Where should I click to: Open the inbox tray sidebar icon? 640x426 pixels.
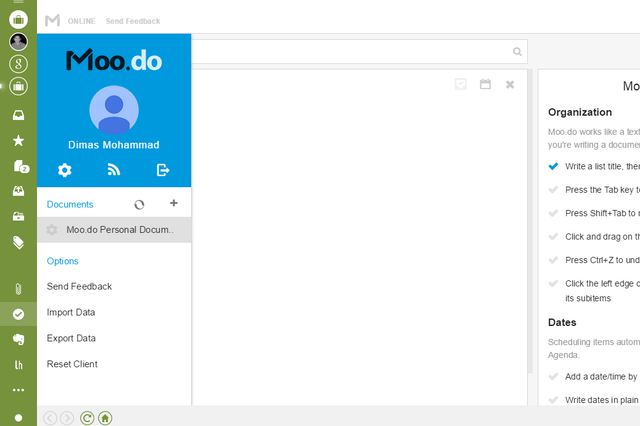pos(18,115)
